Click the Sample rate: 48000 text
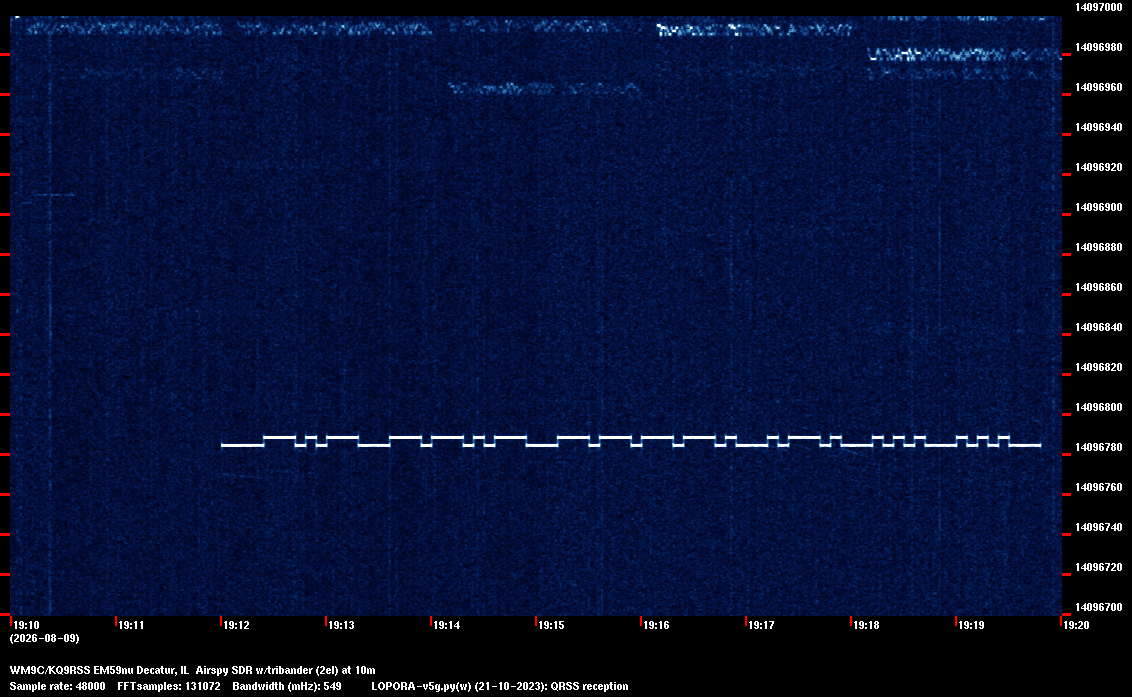The height and width of the screenshot is (697, 1132). 57,686
